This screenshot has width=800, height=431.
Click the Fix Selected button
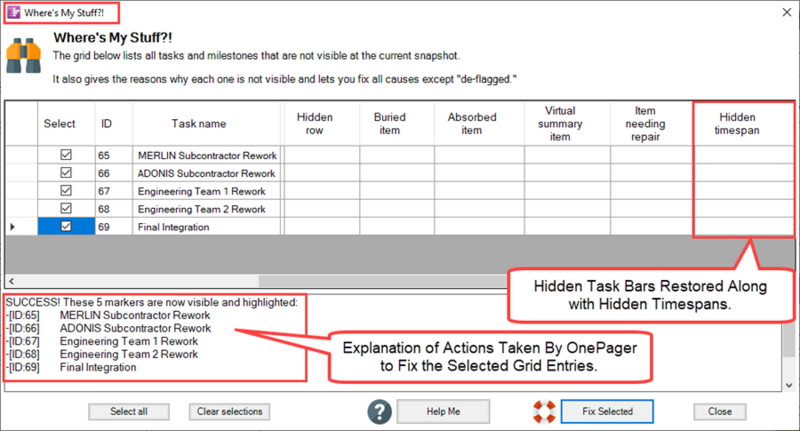click(607, 412)
